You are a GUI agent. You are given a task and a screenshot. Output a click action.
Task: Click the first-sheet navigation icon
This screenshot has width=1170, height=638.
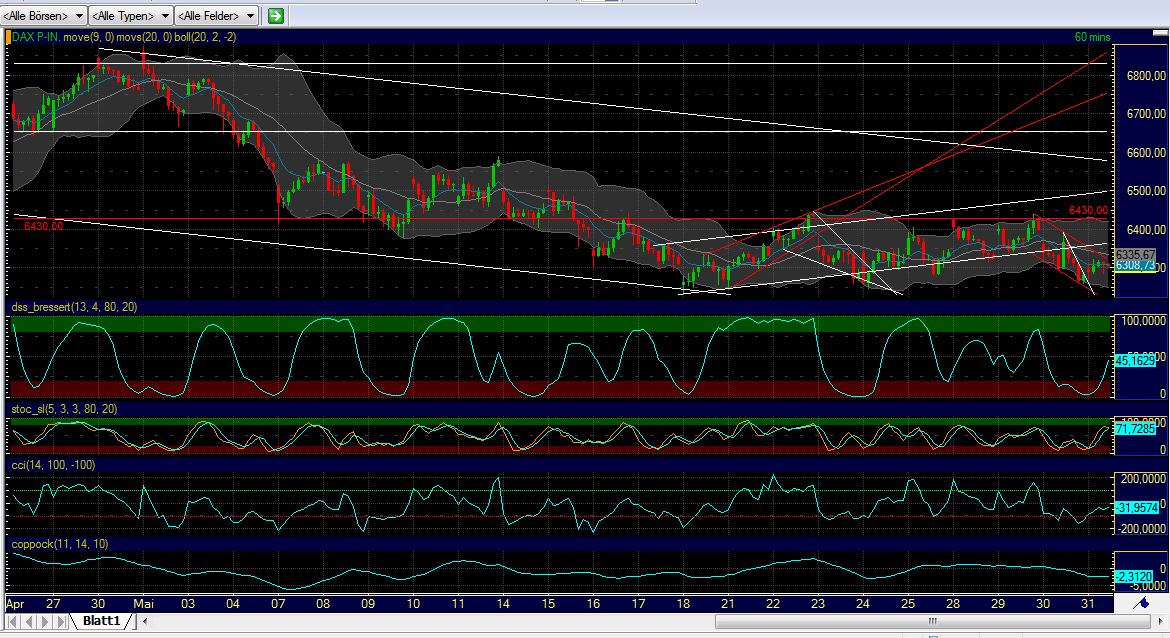click(14, 621)
